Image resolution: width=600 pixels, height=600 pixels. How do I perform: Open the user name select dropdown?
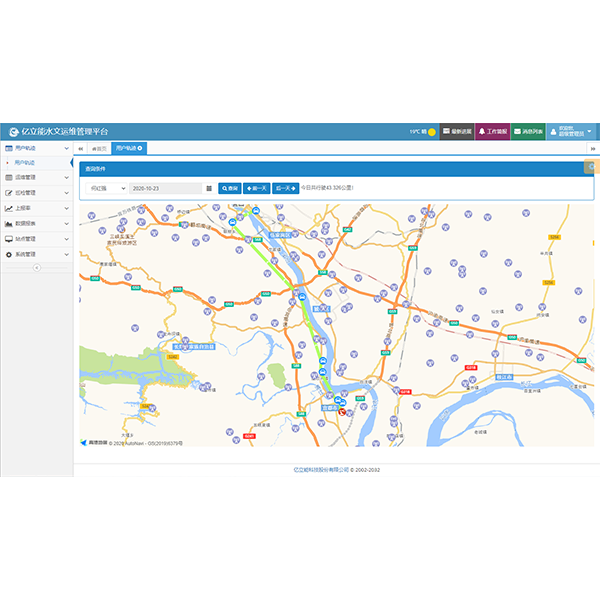[106, 188]
